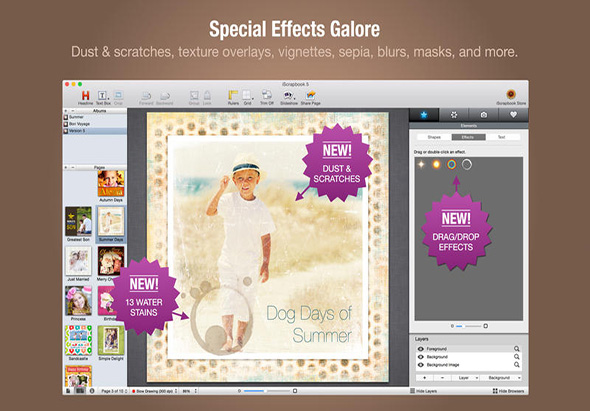The width and height of the screenshot is (590, 411).
Task: Select the sparkle star effect
Action: click(x=421, y=164)
